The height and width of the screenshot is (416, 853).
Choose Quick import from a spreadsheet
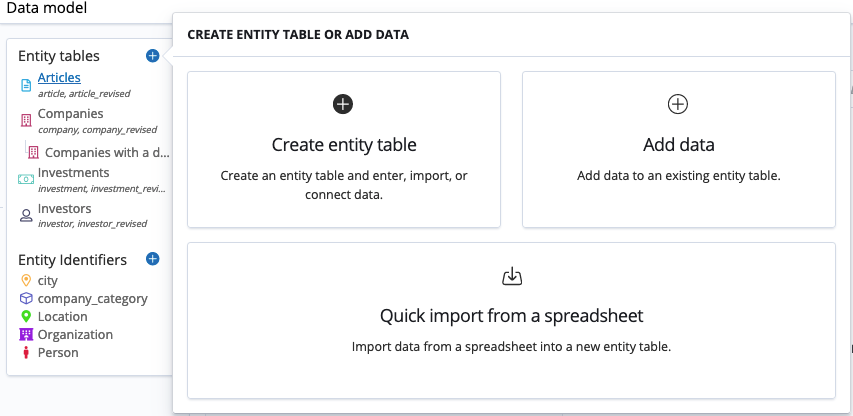pyautogui.click(x=511, y=320)
